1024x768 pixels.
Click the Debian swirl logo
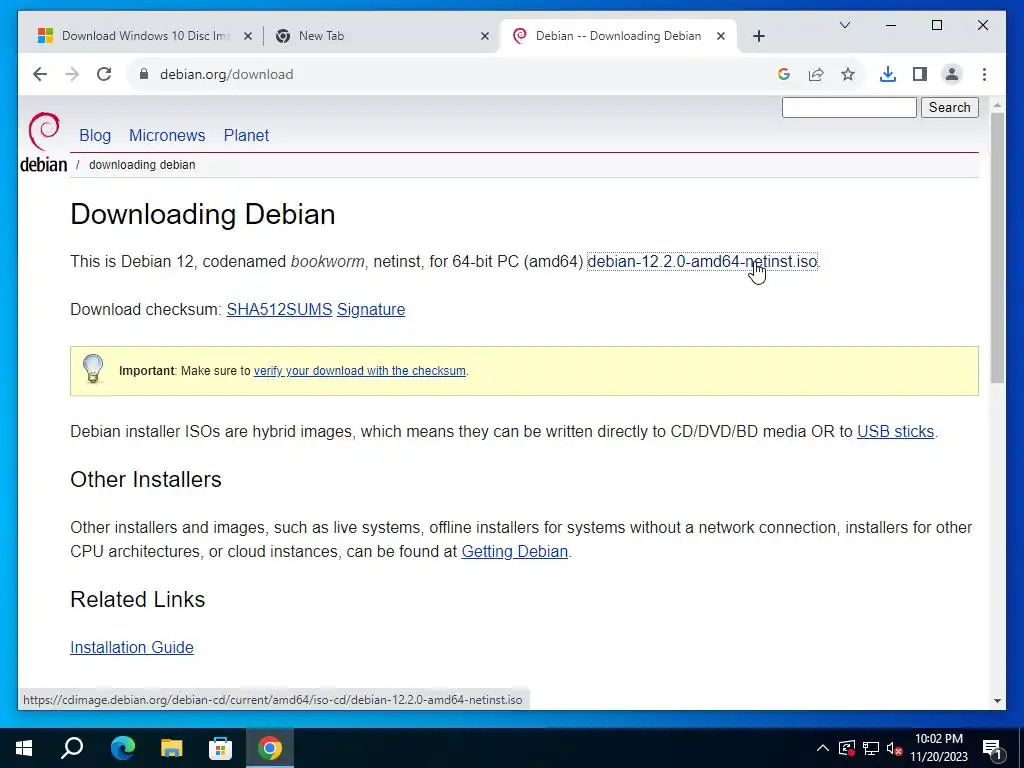(44, 142)
